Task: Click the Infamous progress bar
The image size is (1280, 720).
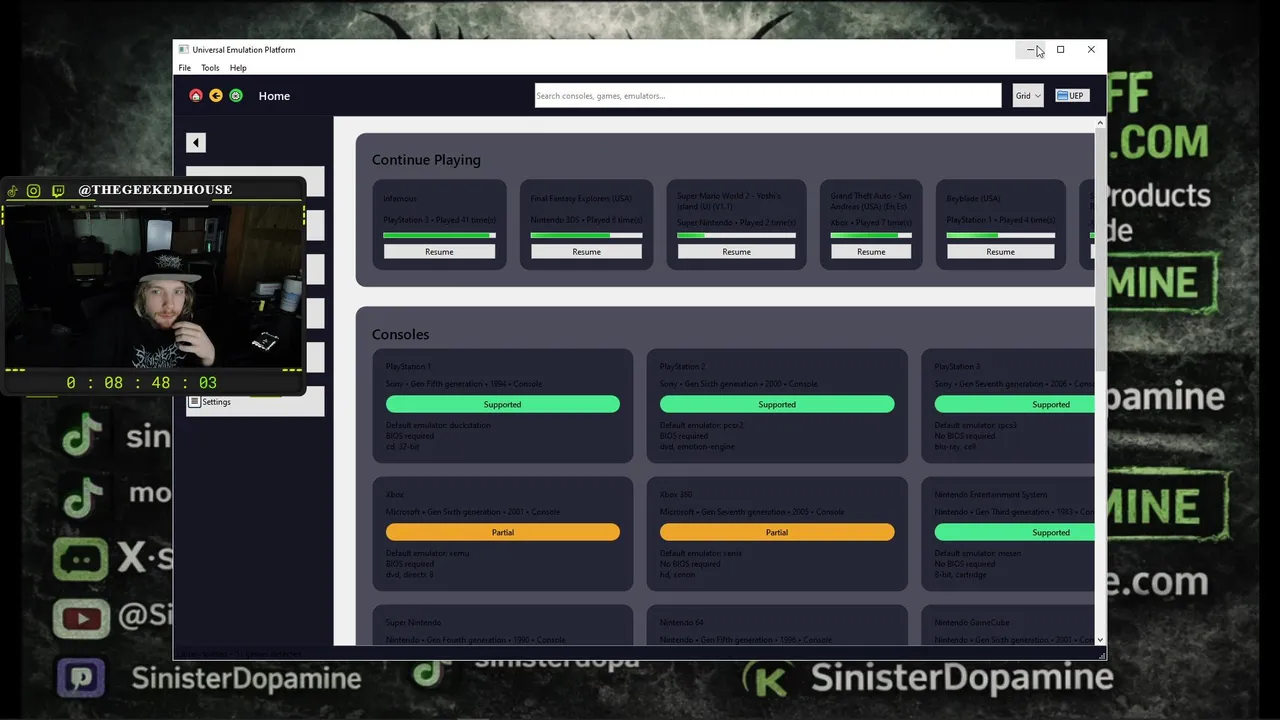Action: click(439, 235)
